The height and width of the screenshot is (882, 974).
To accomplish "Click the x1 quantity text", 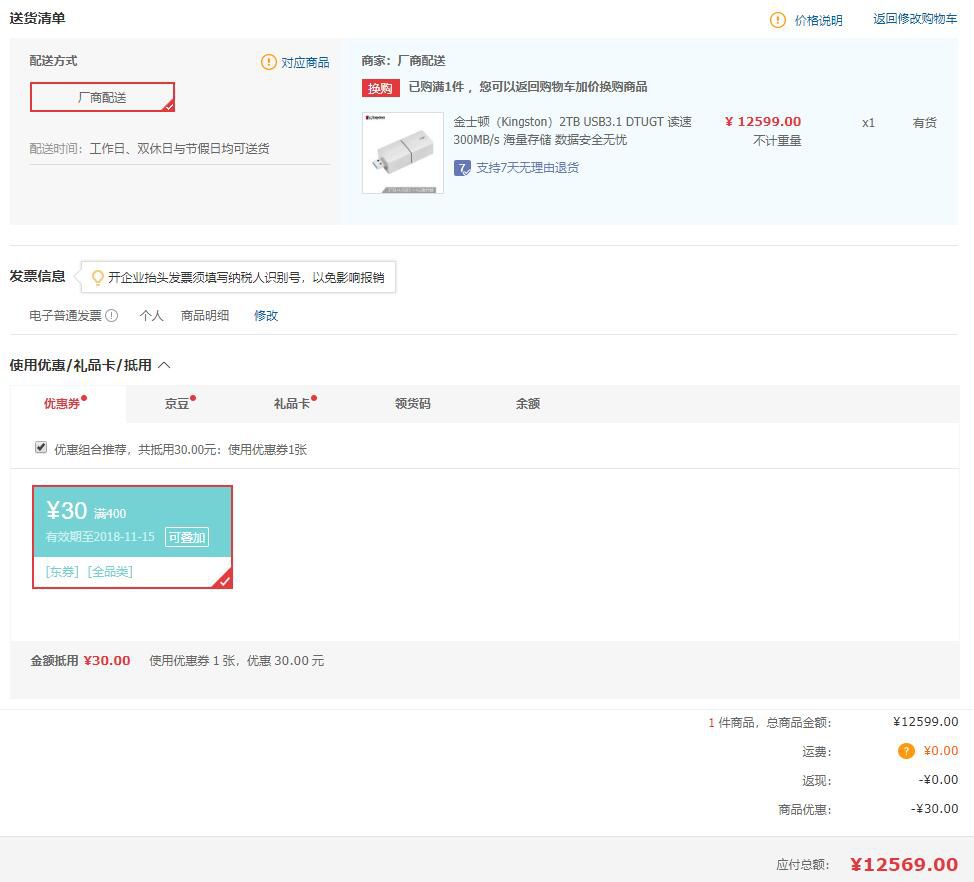I will pyautogui.click(x=868, y=123).
